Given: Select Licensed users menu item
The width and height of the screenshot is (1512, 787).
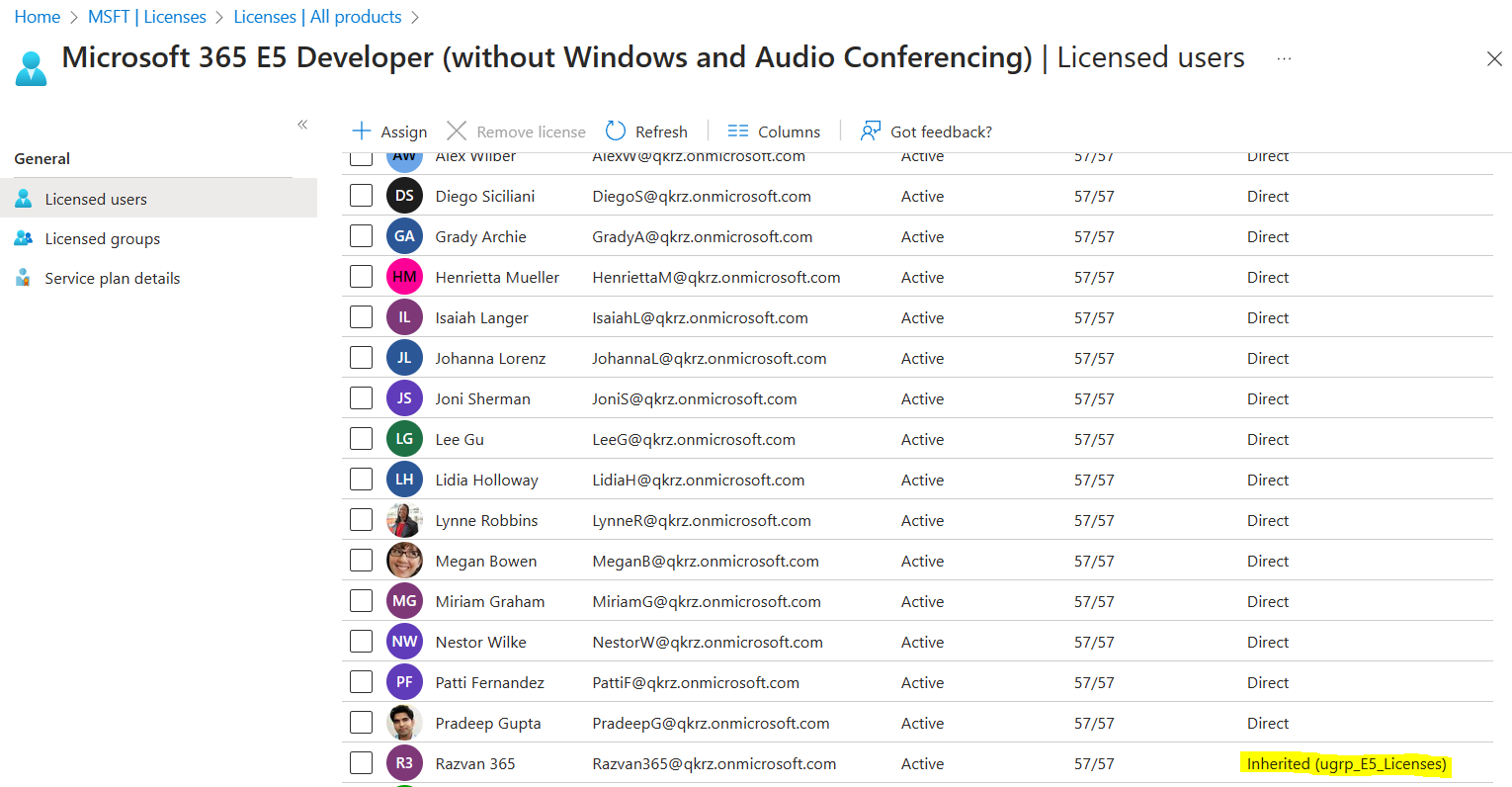Looking at the screenshot, I should tap(158, 198).
